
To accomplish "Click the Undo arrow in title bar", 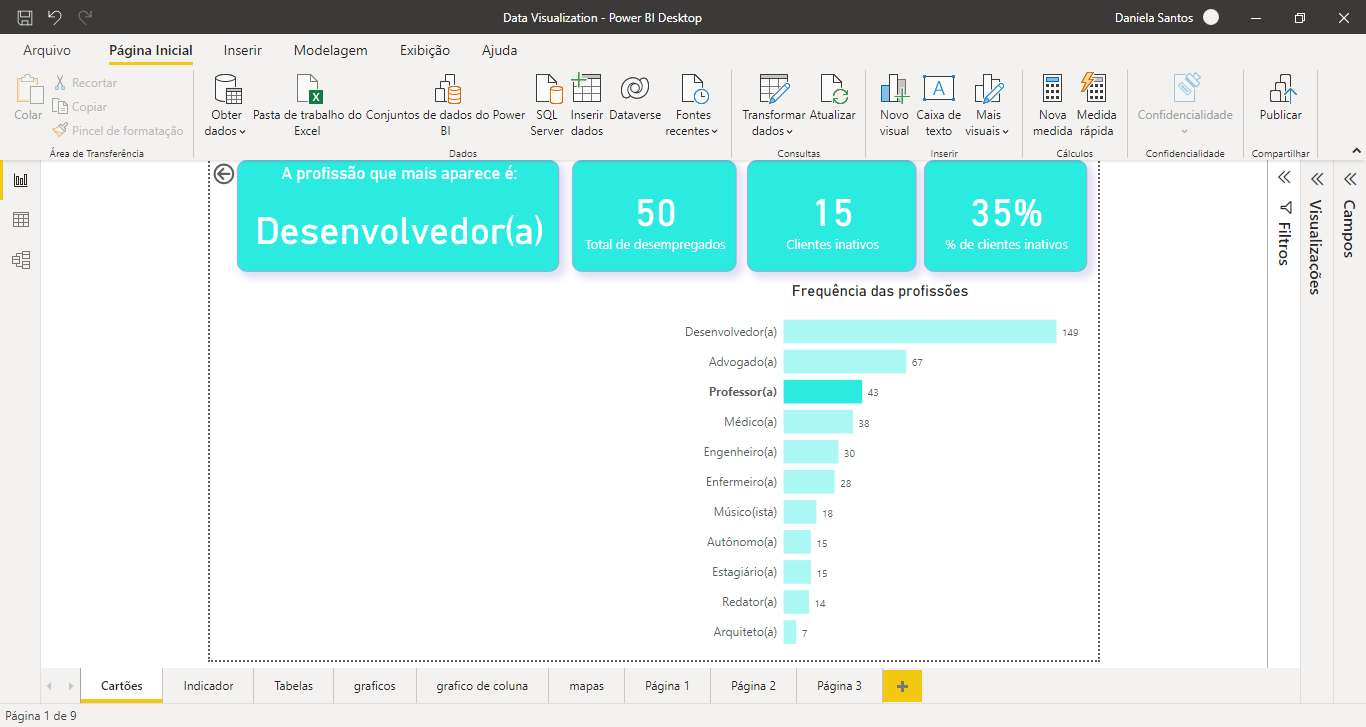I will click(x=55, y=17).
